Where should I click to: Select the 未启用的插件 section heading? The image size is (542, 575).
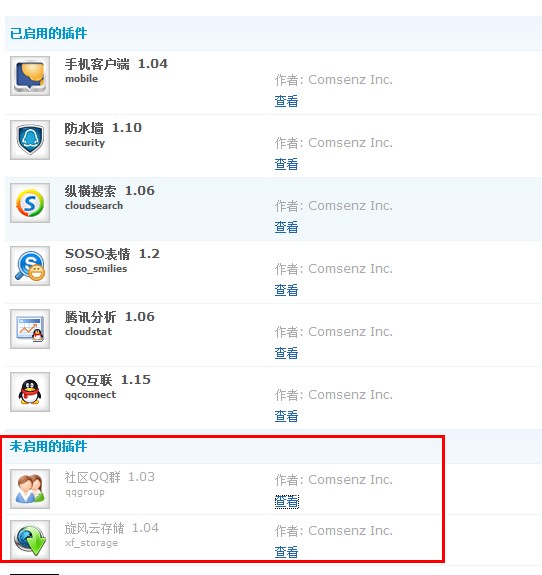pyautogui.click(x=48, y=446)
